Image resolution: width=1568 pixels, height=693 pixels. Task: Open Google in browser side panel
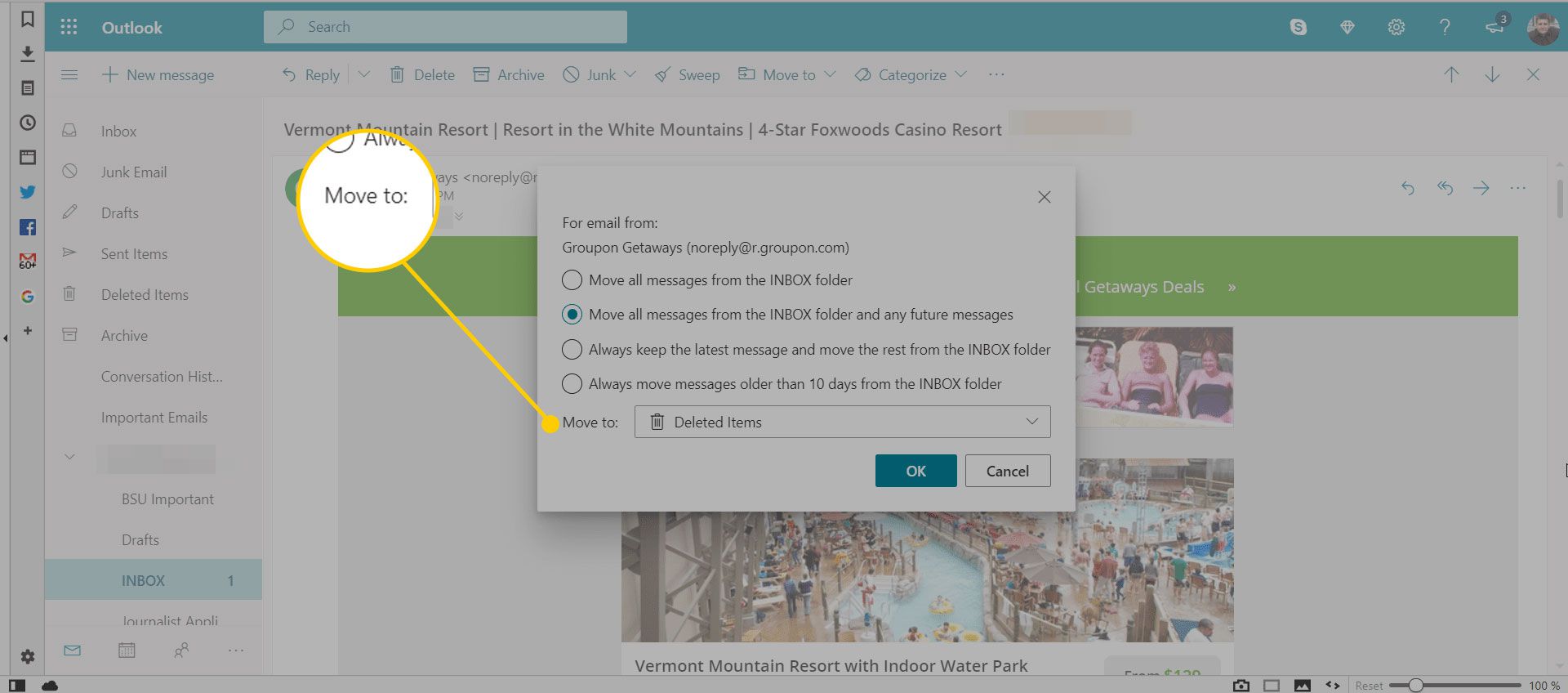coord(27,297)
